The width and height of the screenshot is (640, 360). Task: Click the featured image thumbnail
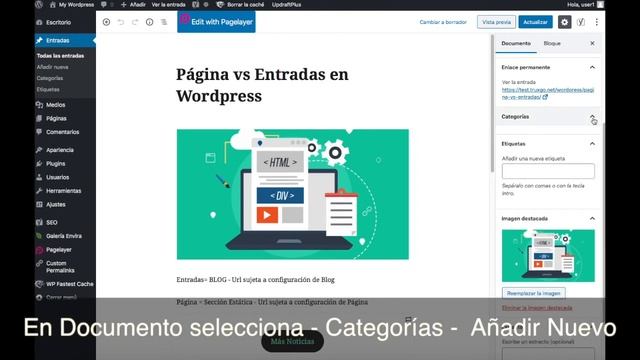548,256
